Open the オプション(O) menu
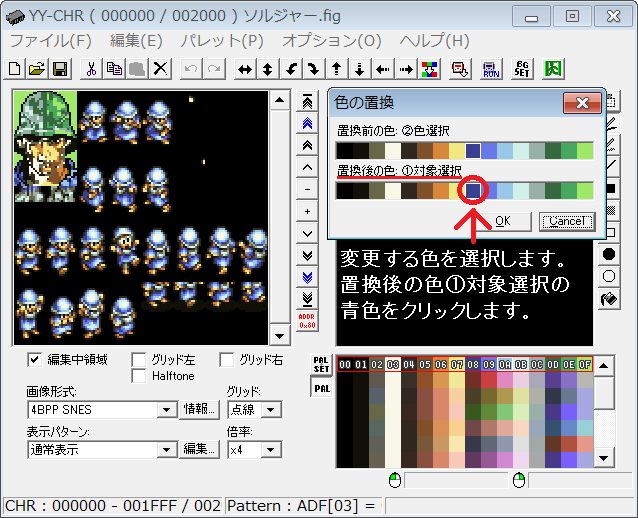The width and height of the screenshot is (638, 518). (x=332, y=41)
